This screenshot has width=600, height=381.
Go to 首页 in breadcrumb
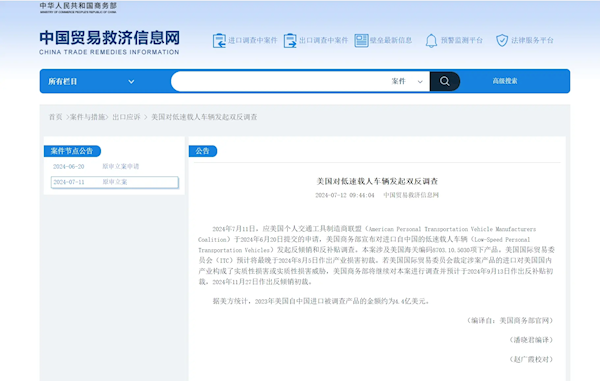coord(55,117)
